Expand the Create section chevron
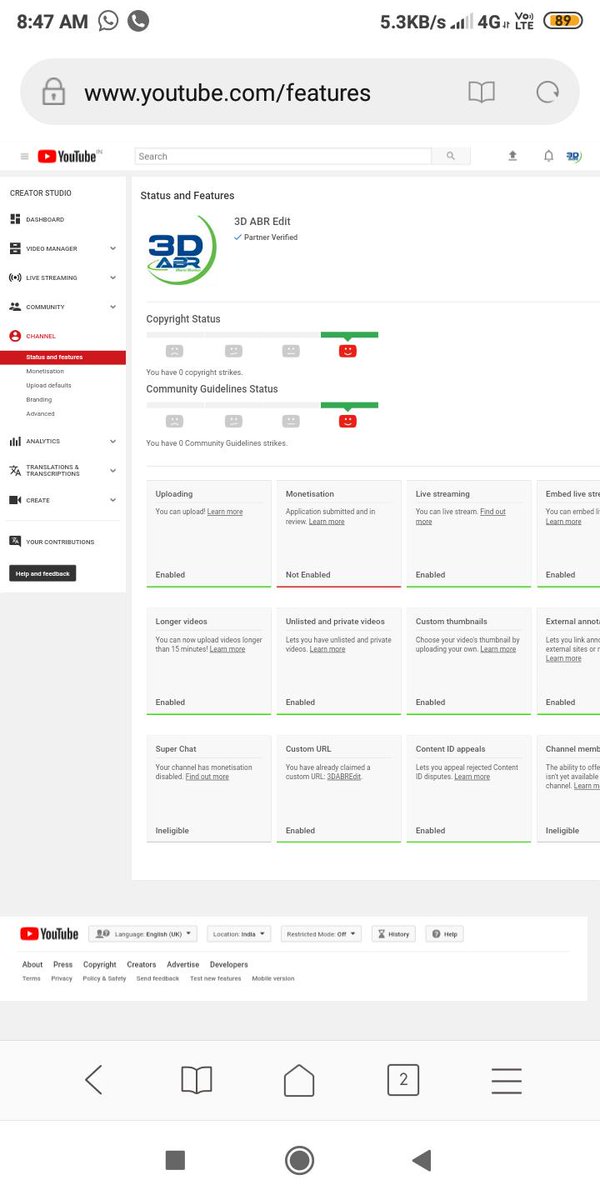Viewport: 600px width, 1200px height. pyautogui.click(x=113, y=500)
